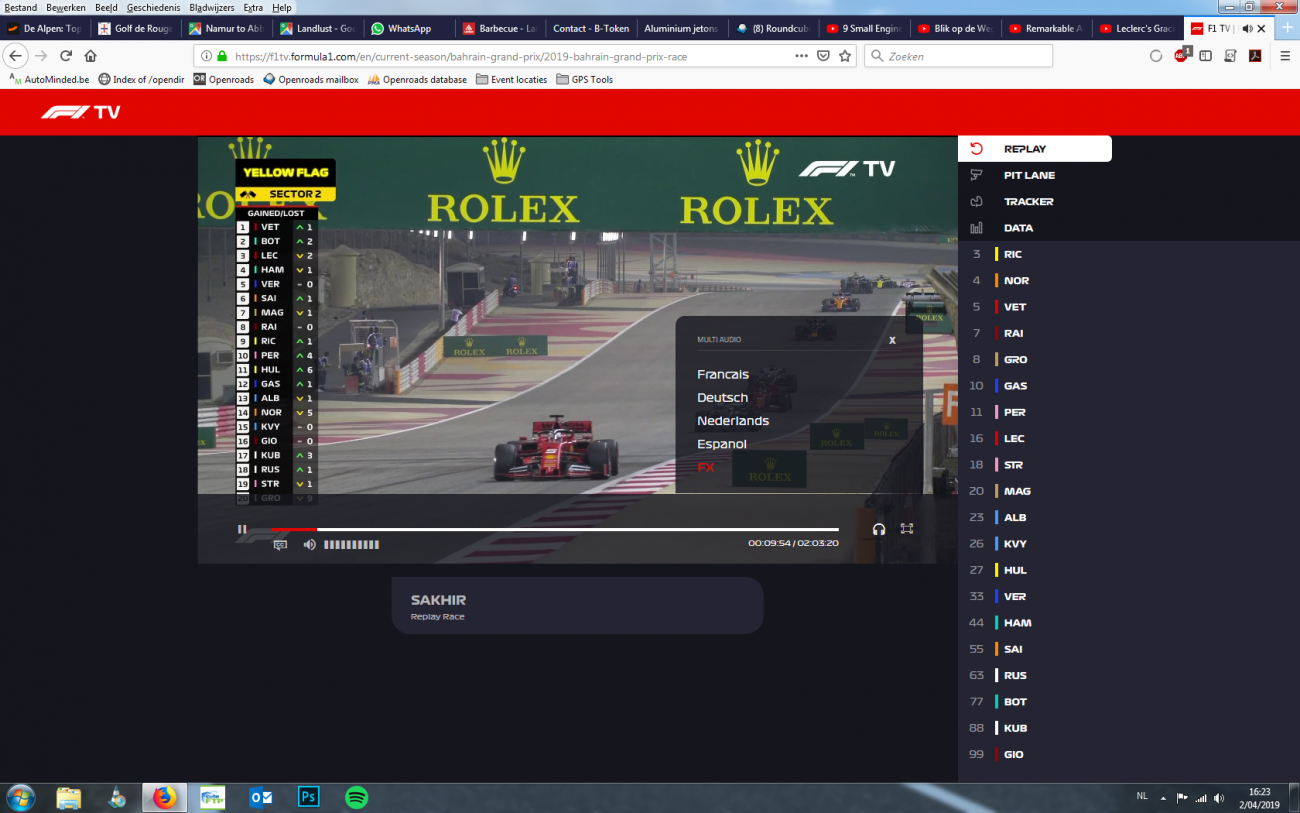Open page actions three-dot menu
The width and height of the screenshot is (1300, 813).
pyautogui.click(x=801, y=56)
